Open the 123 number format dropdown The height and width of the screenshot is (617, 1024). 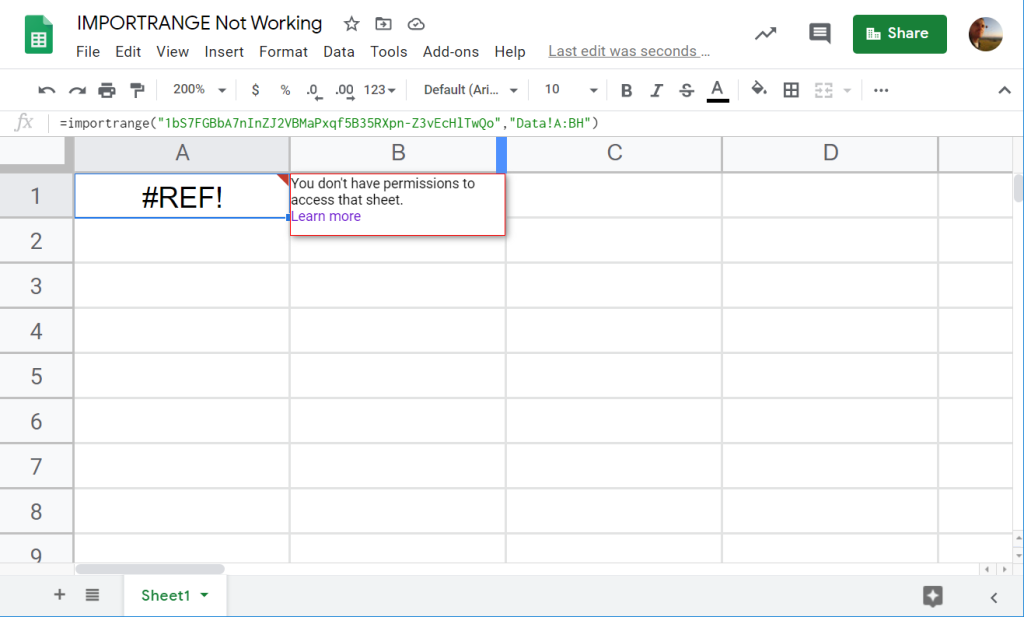pyautogui.click(x=378, y=89)
